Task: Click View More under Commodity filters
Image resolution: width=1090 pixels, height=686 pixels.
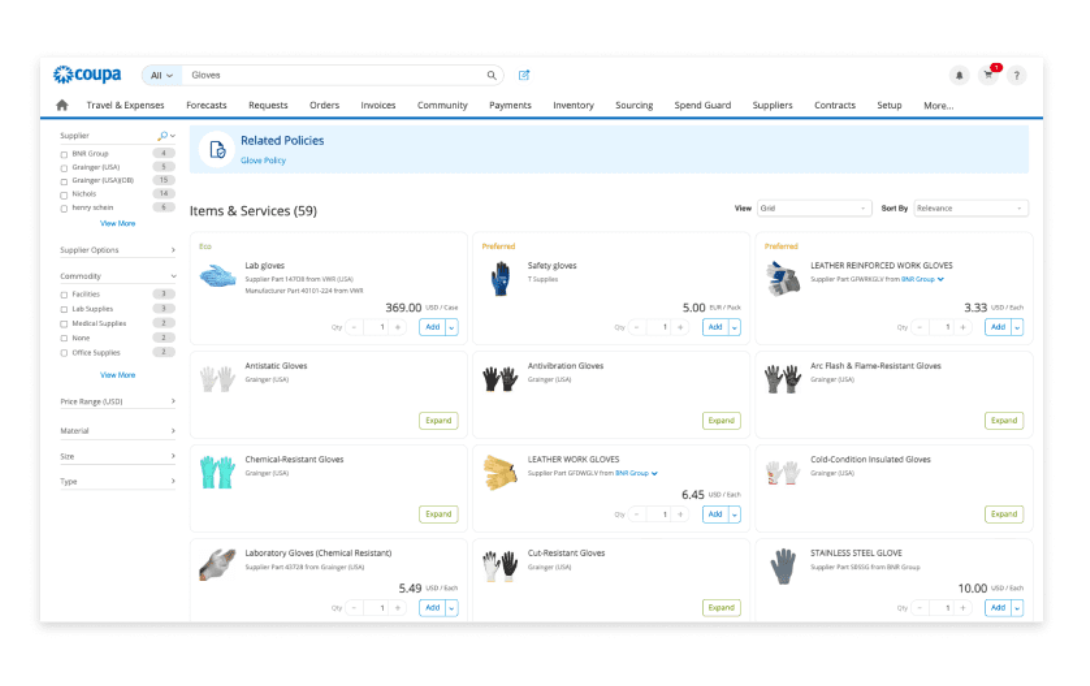Action: tap(117, 375)
